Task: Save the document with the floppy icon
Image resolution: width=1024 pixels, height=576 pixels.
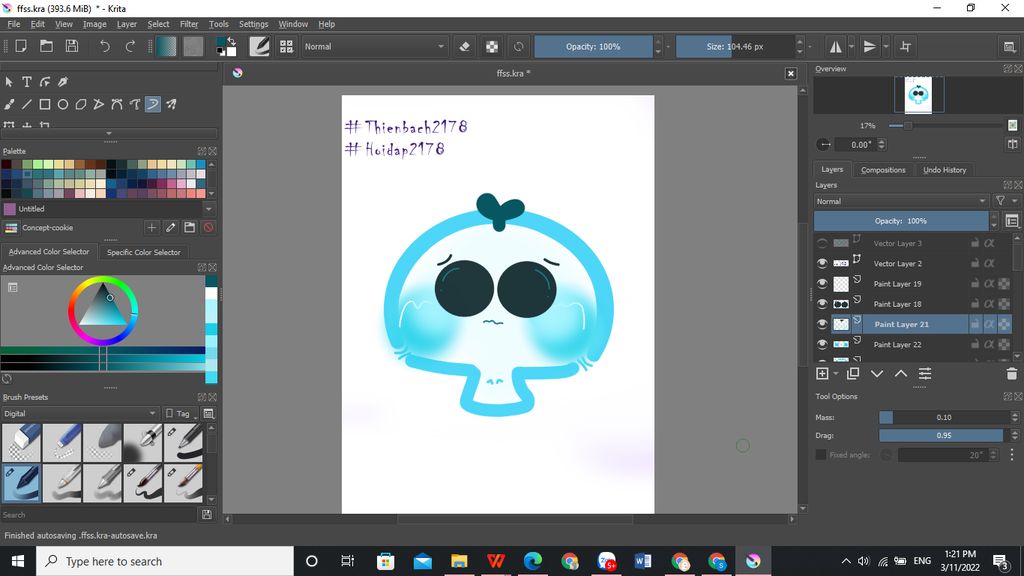Action: pos(72,46)
